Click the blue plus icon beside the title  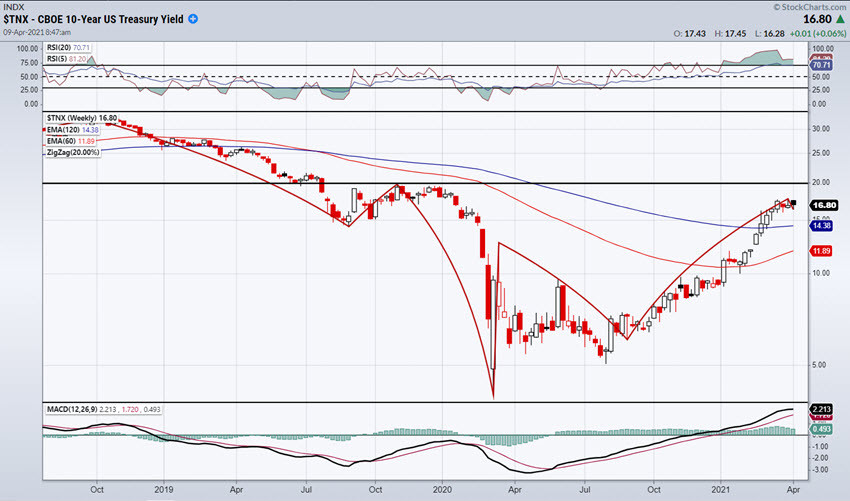click(193, 19)
